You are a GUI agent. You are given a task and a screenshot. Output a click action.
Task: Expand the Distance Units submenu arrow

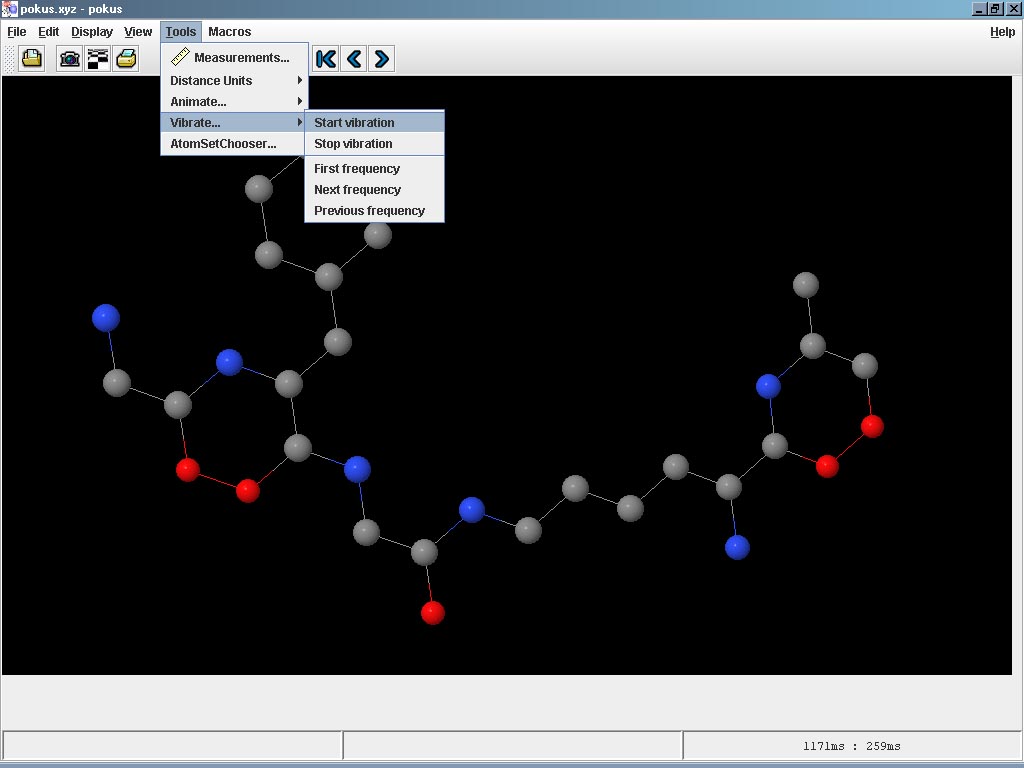[x=300, y=80]
